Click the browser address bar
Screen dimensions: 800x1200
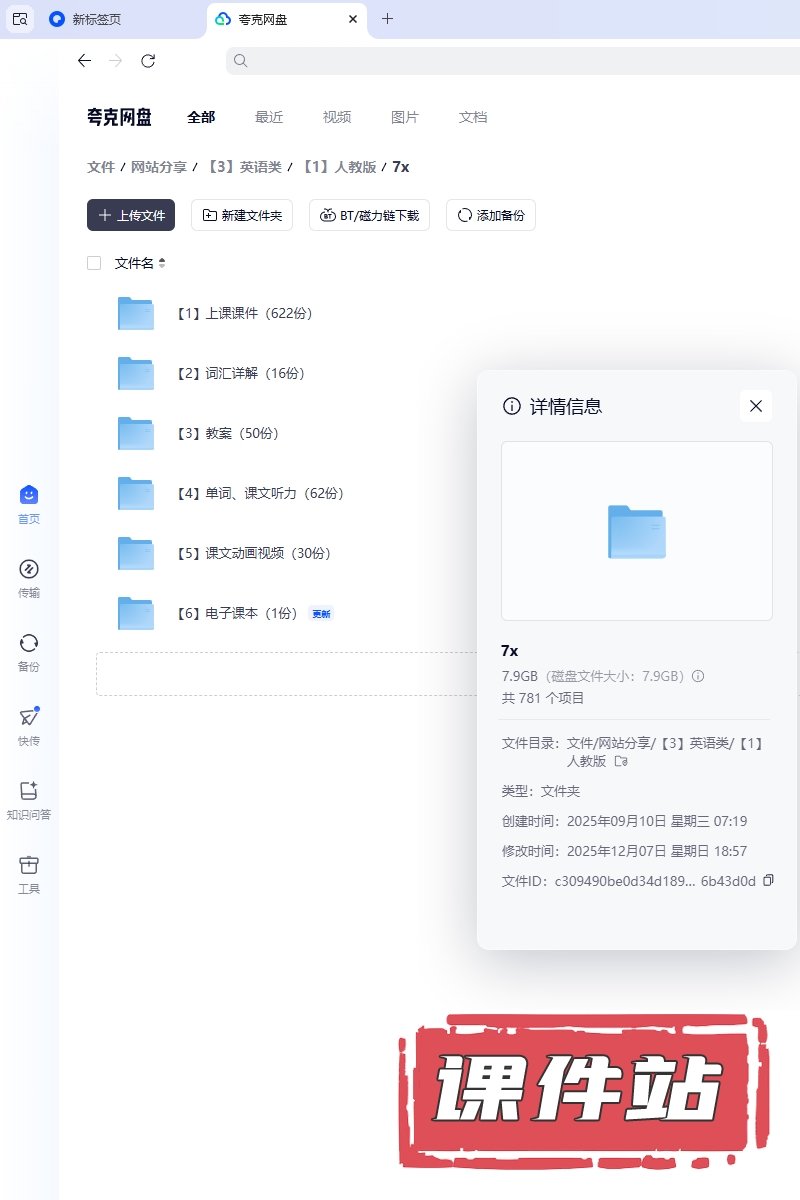510,61
